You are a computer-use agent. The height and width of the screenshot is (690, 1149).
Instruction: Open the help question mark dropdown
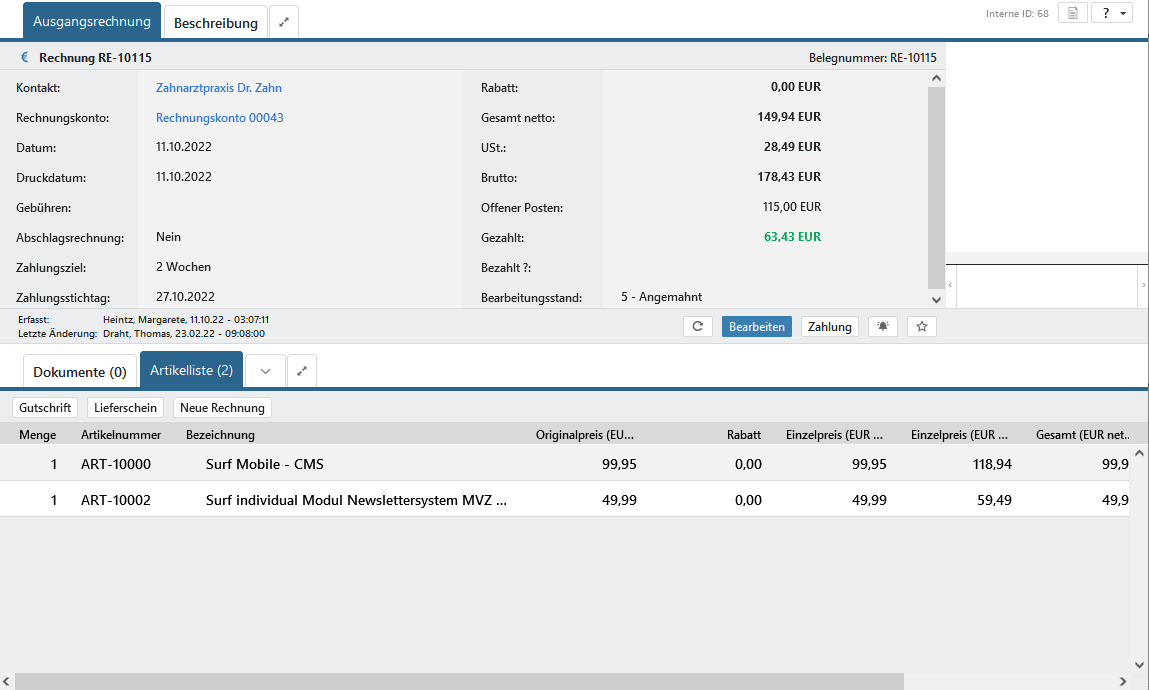pyautogui.click(x=1111, y=13)
